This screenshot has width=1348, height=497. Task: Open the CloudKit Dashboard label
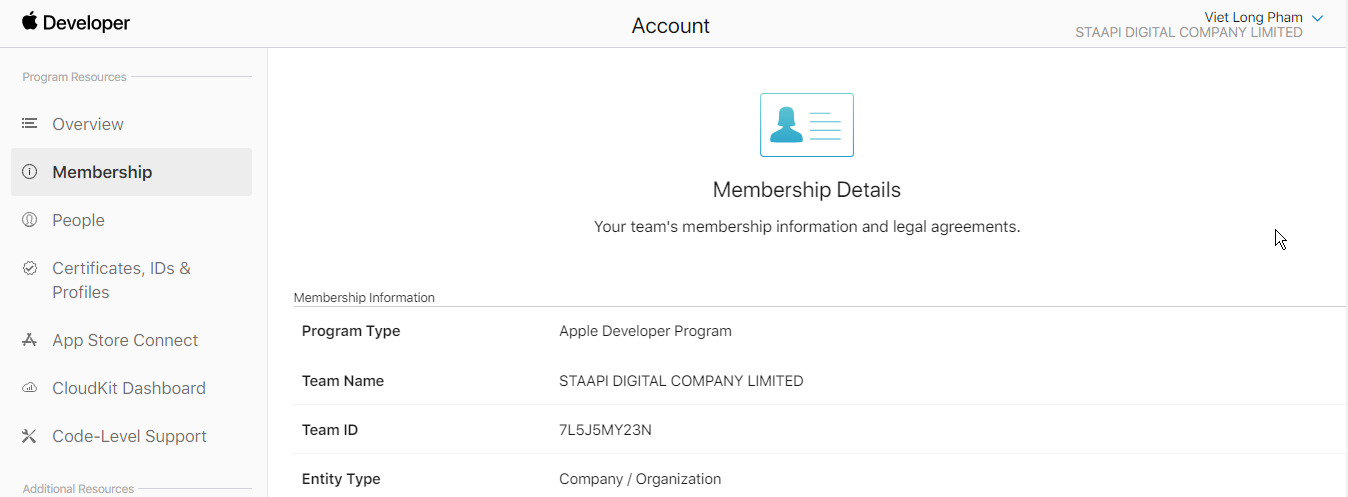(129, 388)
